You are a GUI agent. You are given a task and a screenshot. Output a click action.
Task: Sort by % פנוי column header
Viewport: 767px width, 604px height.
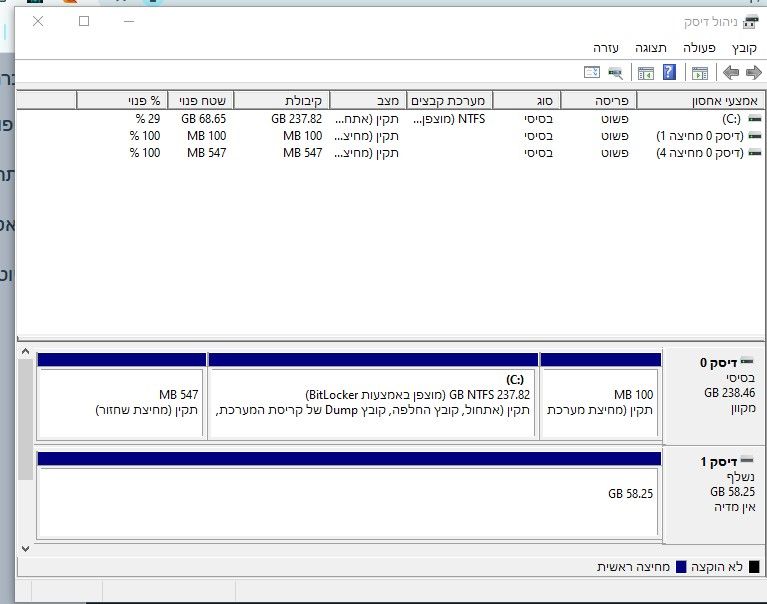point(122,101)
